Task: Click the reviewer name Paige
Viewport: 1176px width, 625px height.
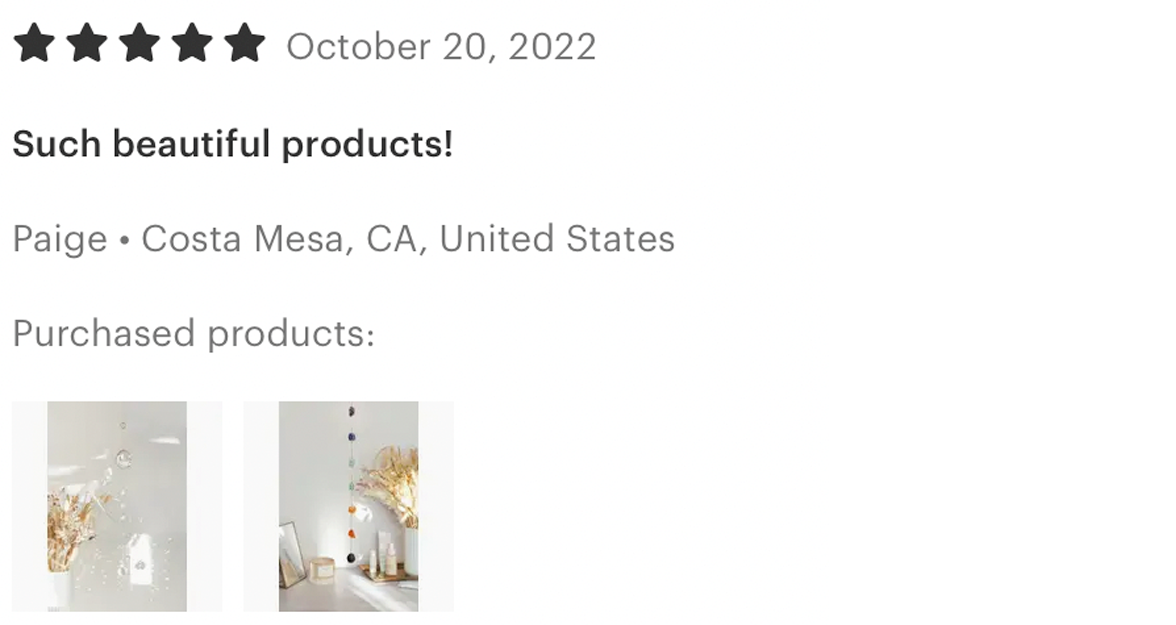Action: [x=60, y=239]
